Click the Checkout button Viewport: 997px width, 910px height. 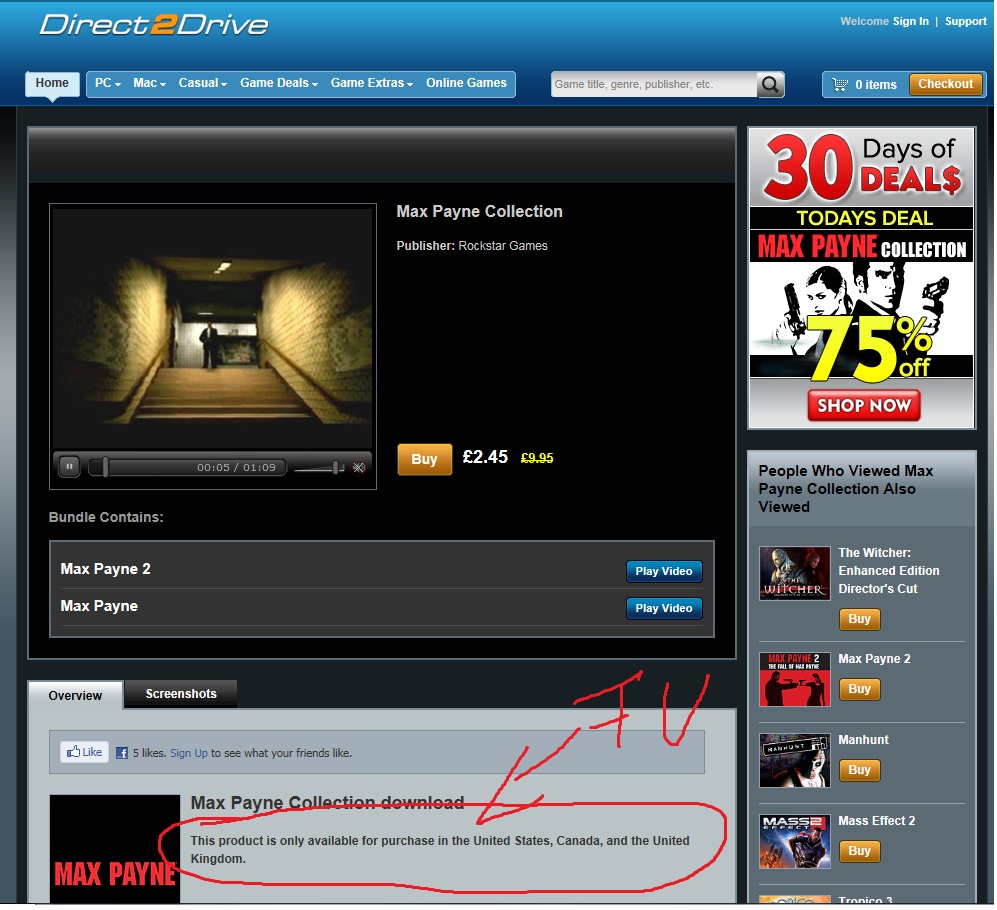[x=945, y=84]
